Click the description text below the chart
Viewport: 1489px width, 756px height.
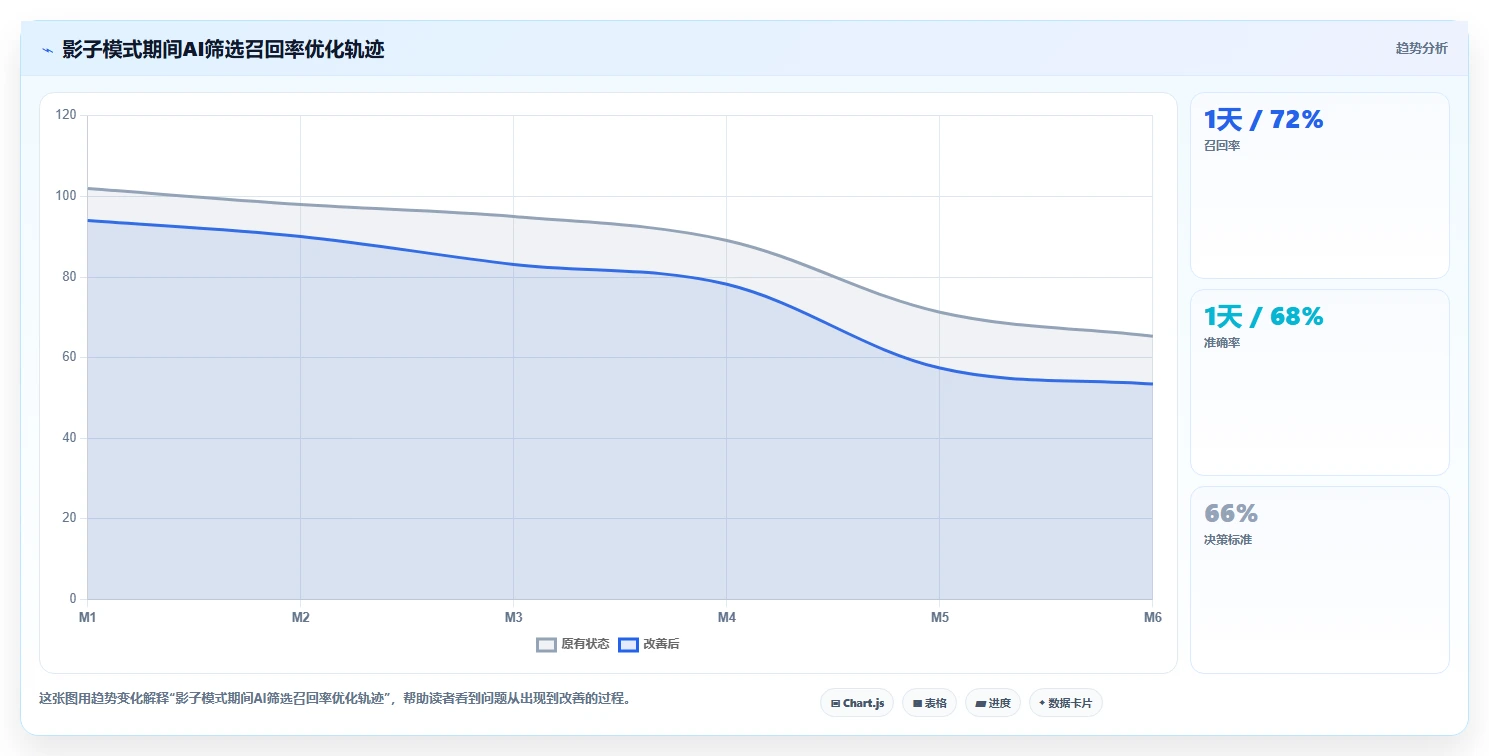[335, 699]
